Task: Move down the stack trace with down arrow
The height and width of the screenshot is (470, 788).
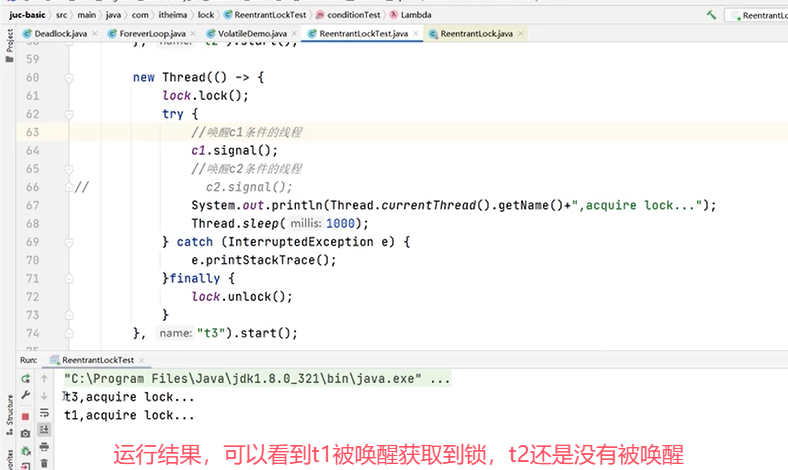Action: coord(44,395)
